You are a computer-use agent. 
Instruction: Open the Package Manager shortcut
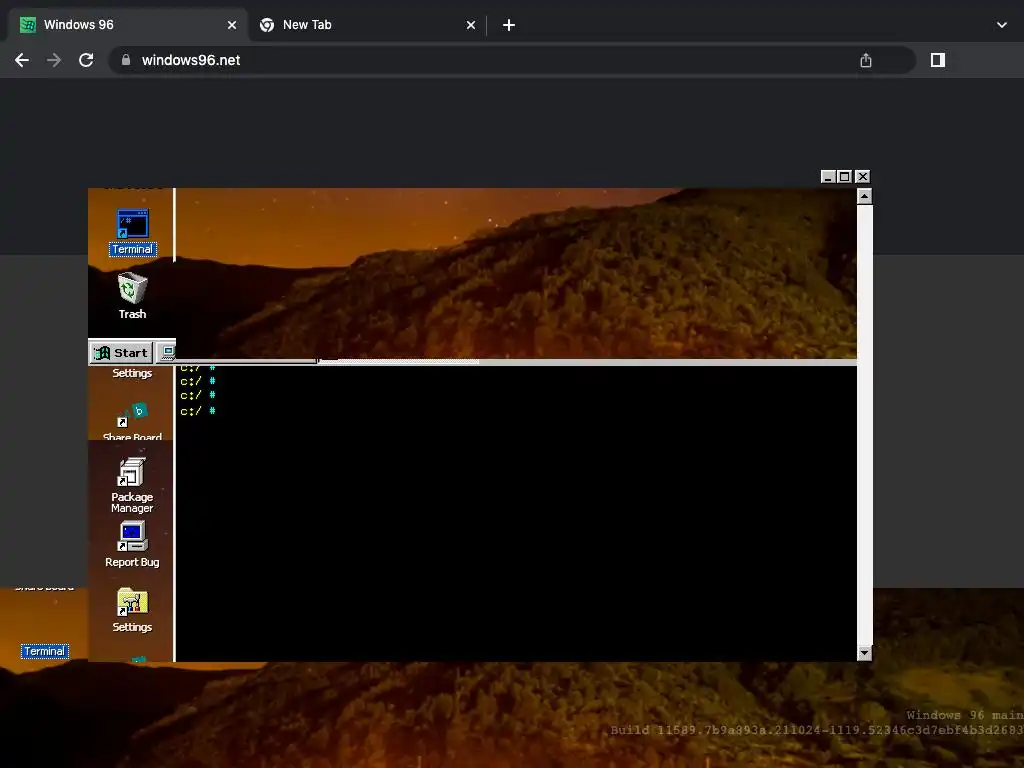click(x=132, y=473)
